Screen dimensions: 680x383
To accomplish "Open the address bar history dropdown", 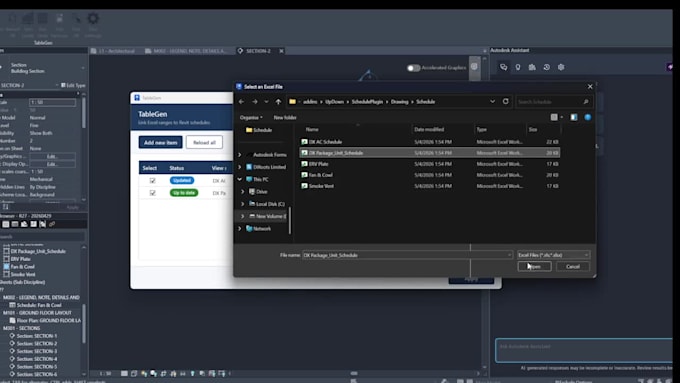I will coord(492,101).
